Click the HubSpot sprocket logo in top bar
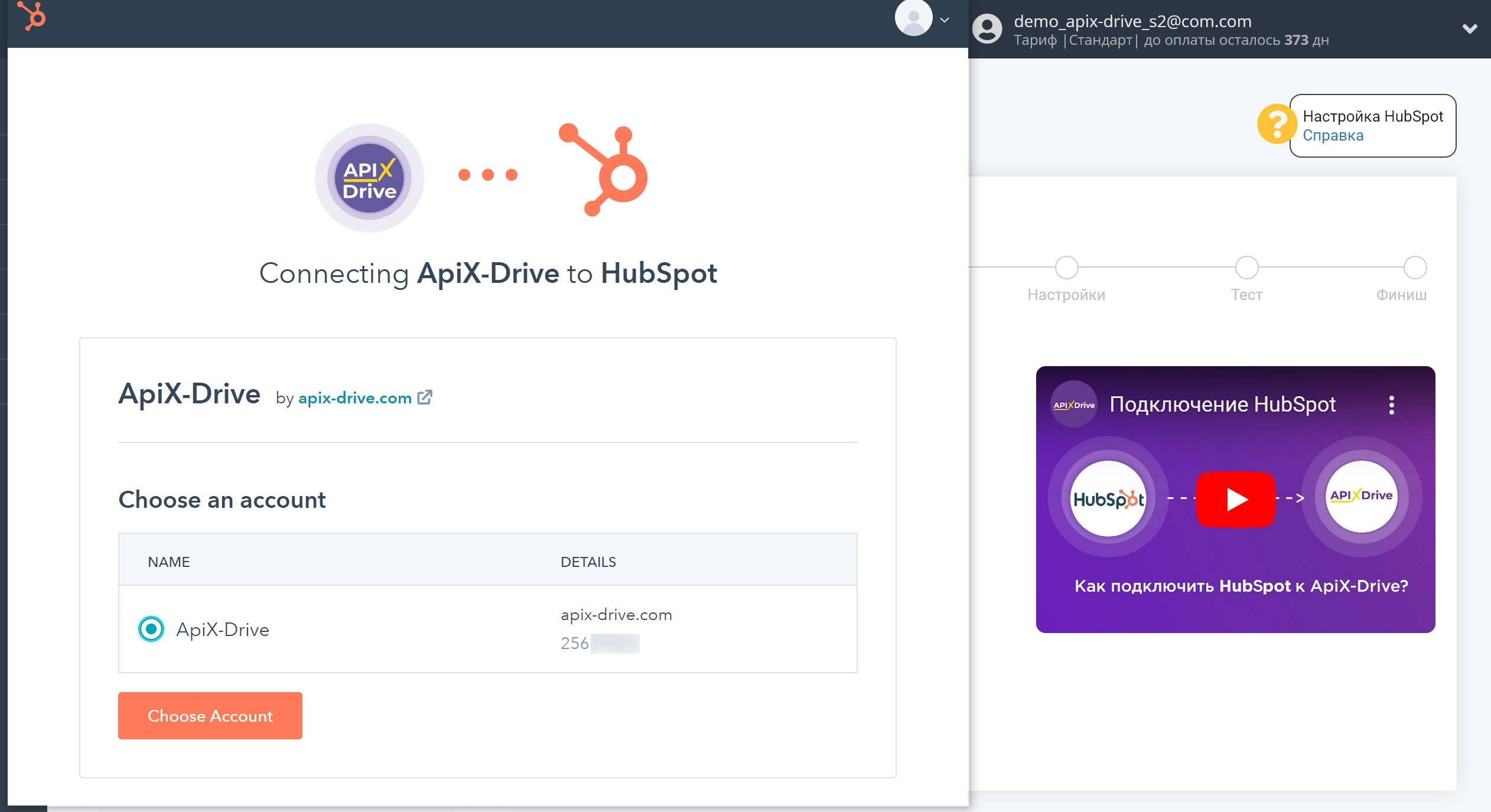This screenshot has width=1491, height=812. click(32, 16)
